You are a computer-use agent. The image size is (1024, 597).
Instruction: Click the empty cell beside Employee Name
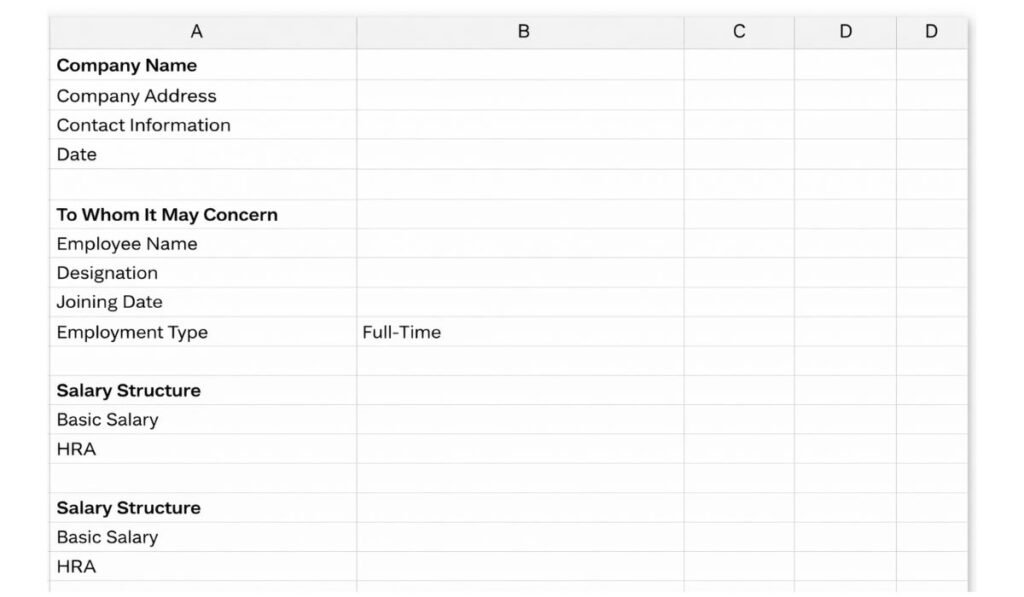point(523,243)
